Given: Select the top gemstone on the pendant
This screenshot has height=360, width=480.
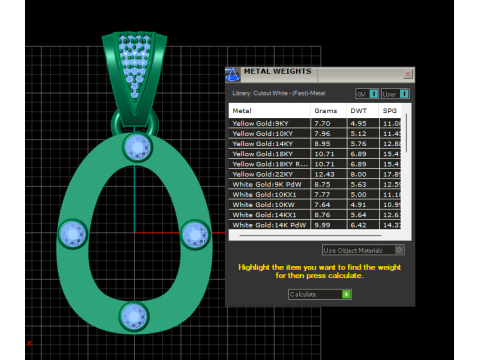Looking at the screenshot, I should [137, 147].
